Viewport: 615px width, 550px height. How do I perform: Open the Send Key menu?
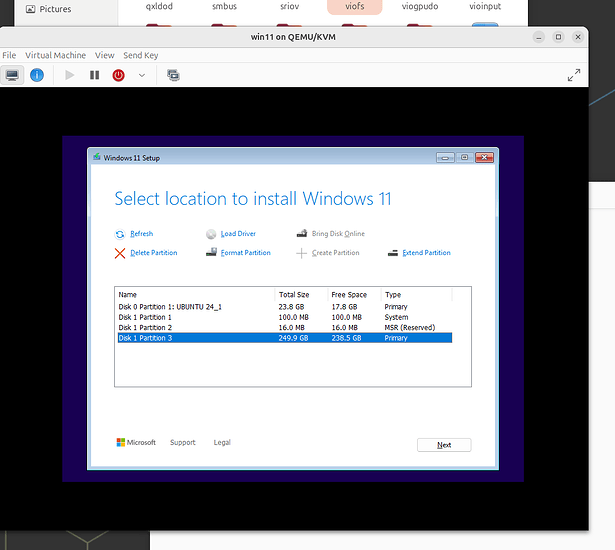pyautogui.click(x=140, y=55)
